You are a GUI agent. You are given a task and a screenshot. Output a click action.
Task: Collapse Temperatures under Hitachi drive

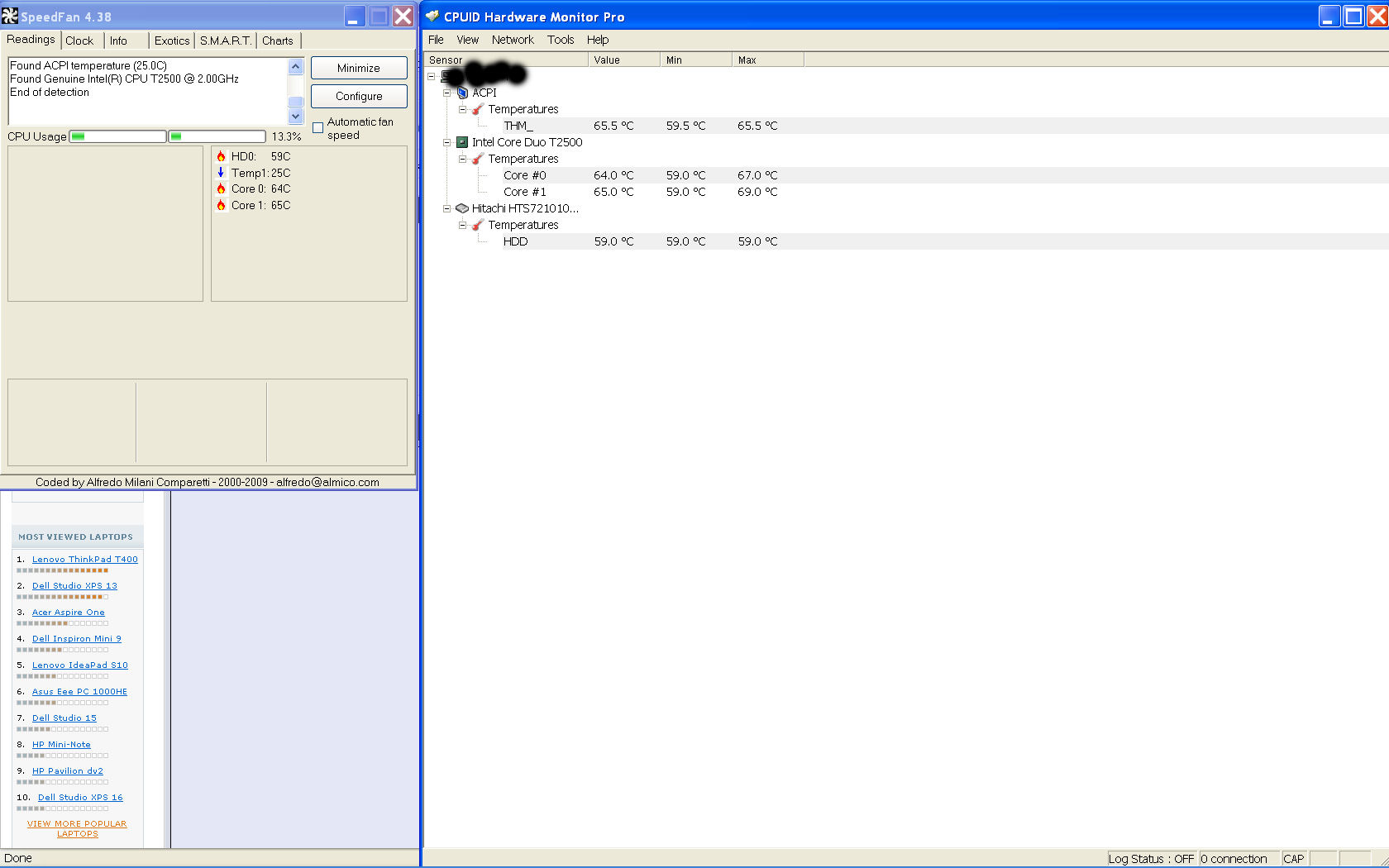[462, 225]
